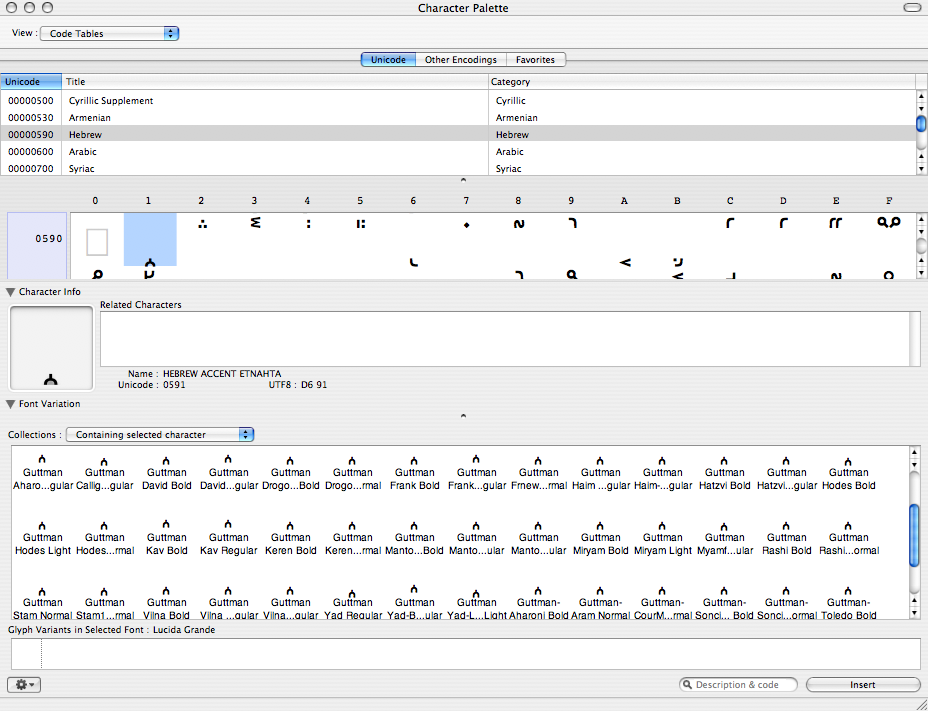
Task: Collapse the Font Variation section
Action: tap(11, 404)
